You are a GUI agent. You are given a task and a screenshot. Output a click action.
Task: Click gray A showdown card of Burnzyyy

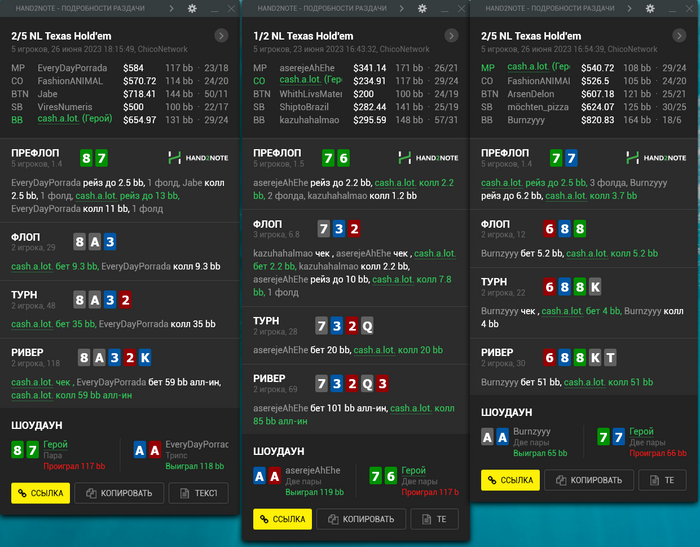[487, 437]
